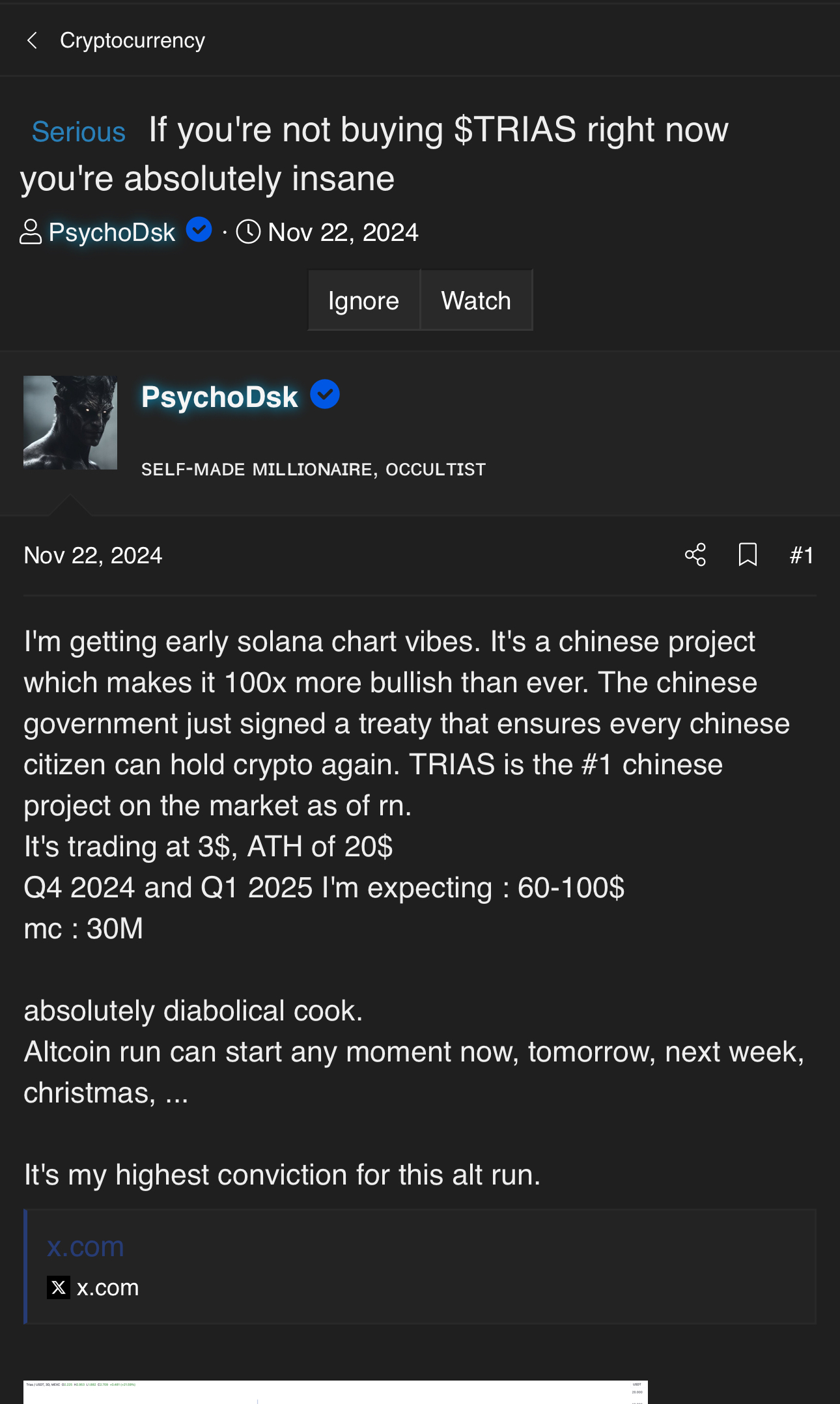Image resolution: width=840 pixels, height=1404 pixels.
Task: Click the user icon beside thread author
Action: click(30, 232)
